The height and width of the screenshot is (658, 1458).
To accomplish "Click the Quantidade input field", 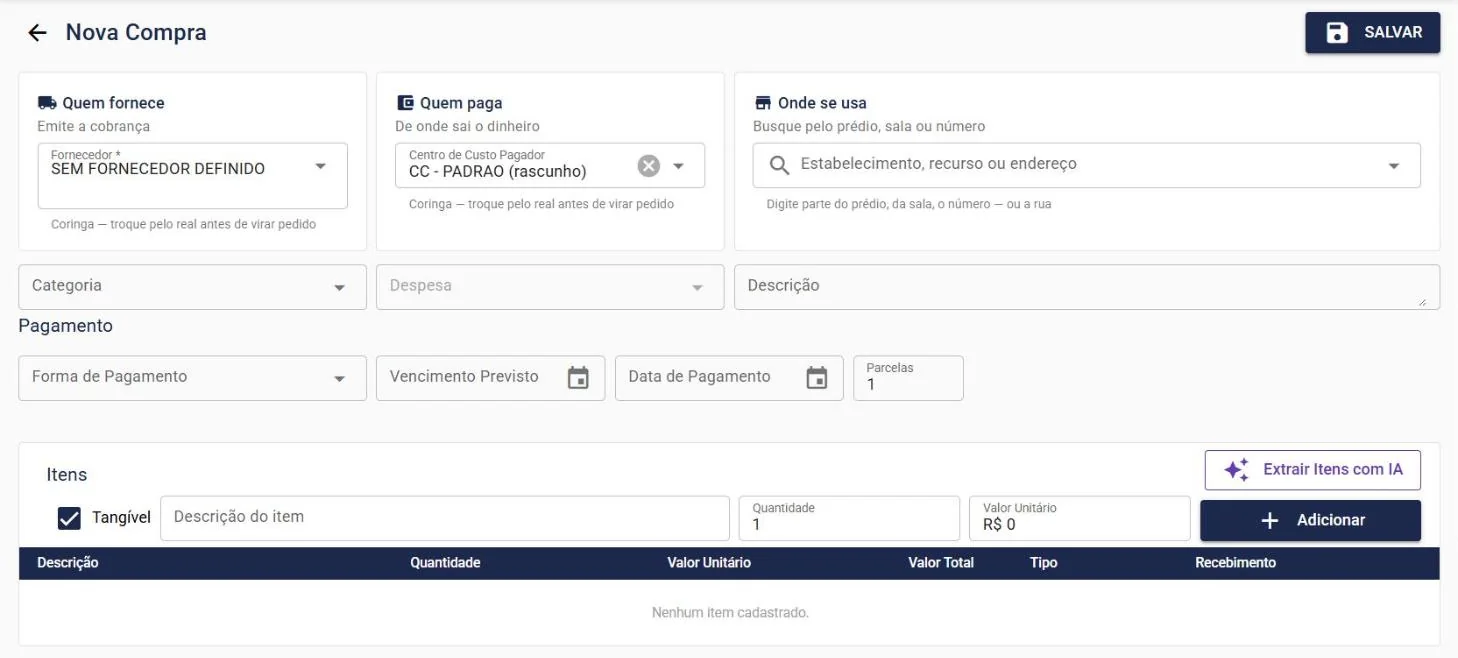I will [849, 518].
